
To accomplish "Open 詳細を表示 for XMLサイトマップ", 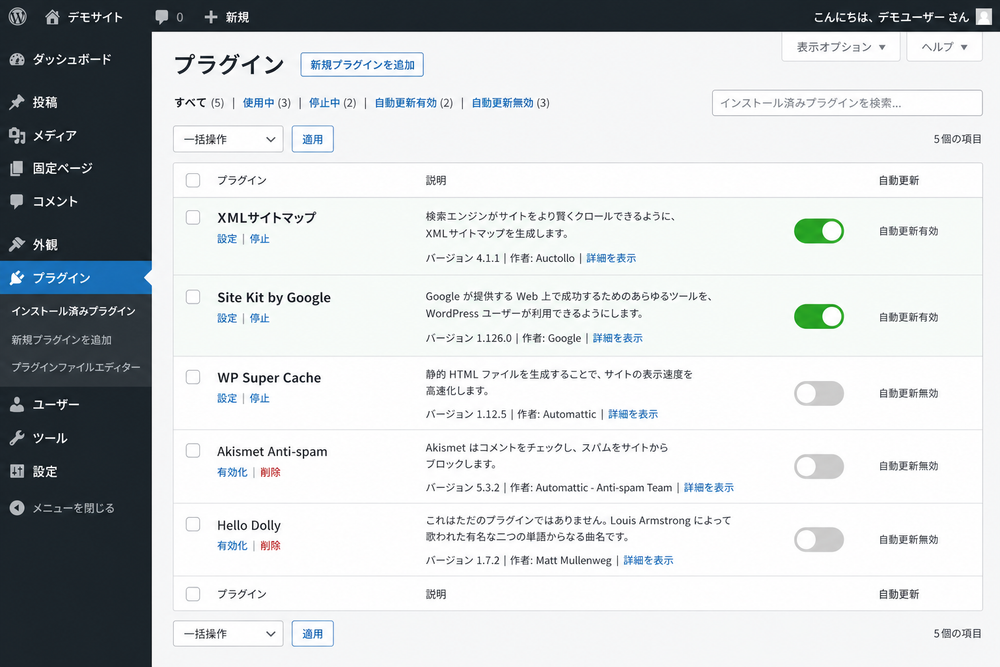I will [x=611, y=258].
